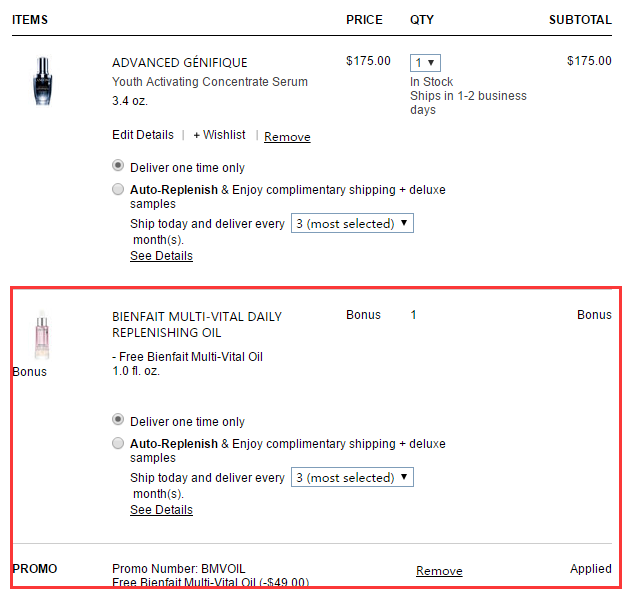Image resolution: width=642 pixels, height=599 pixels.
Task: Open See Details under the Bienfait auto-replenish option
Action: pyautogui.click(x=161, y=510)
